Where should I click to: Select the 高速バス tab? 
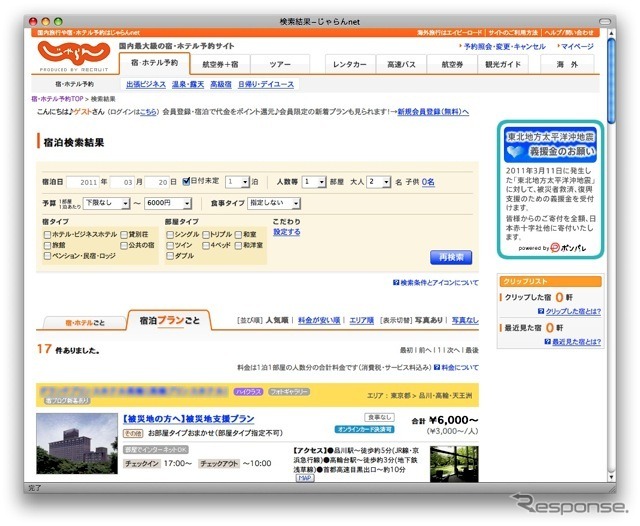pyautogui.click(x=401, y=64)
